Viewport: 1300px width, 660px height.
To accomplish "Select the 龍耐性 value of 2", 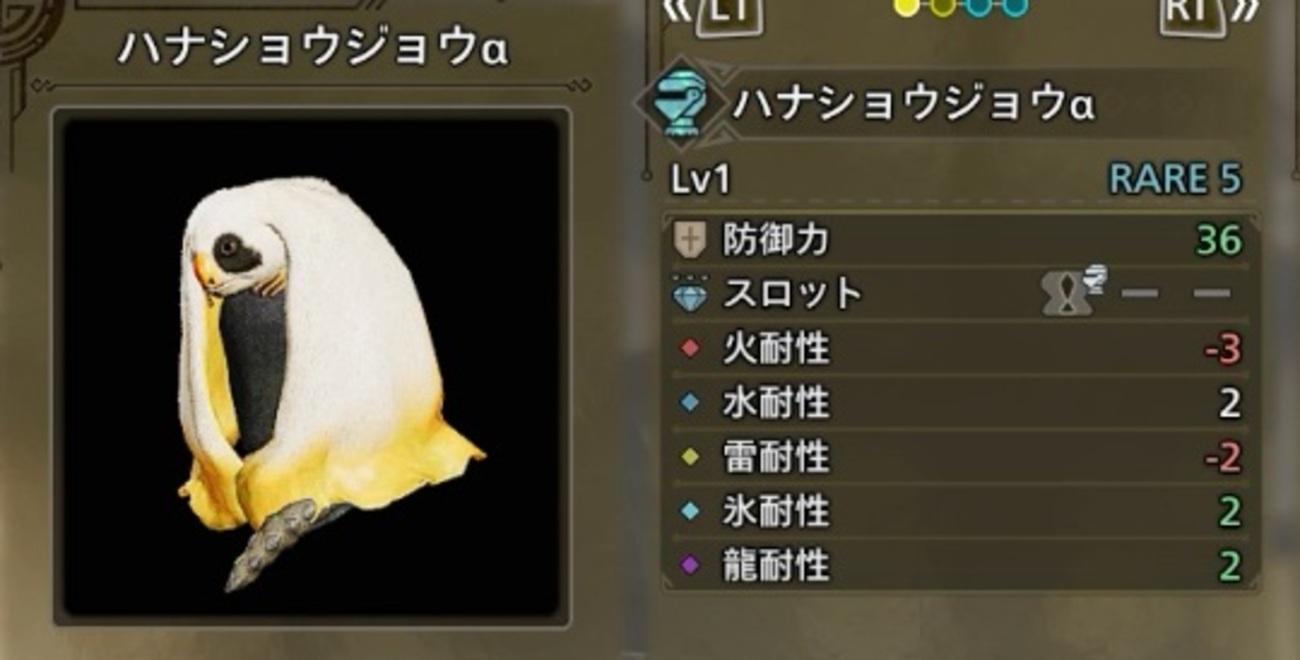I will point(1229,566).
